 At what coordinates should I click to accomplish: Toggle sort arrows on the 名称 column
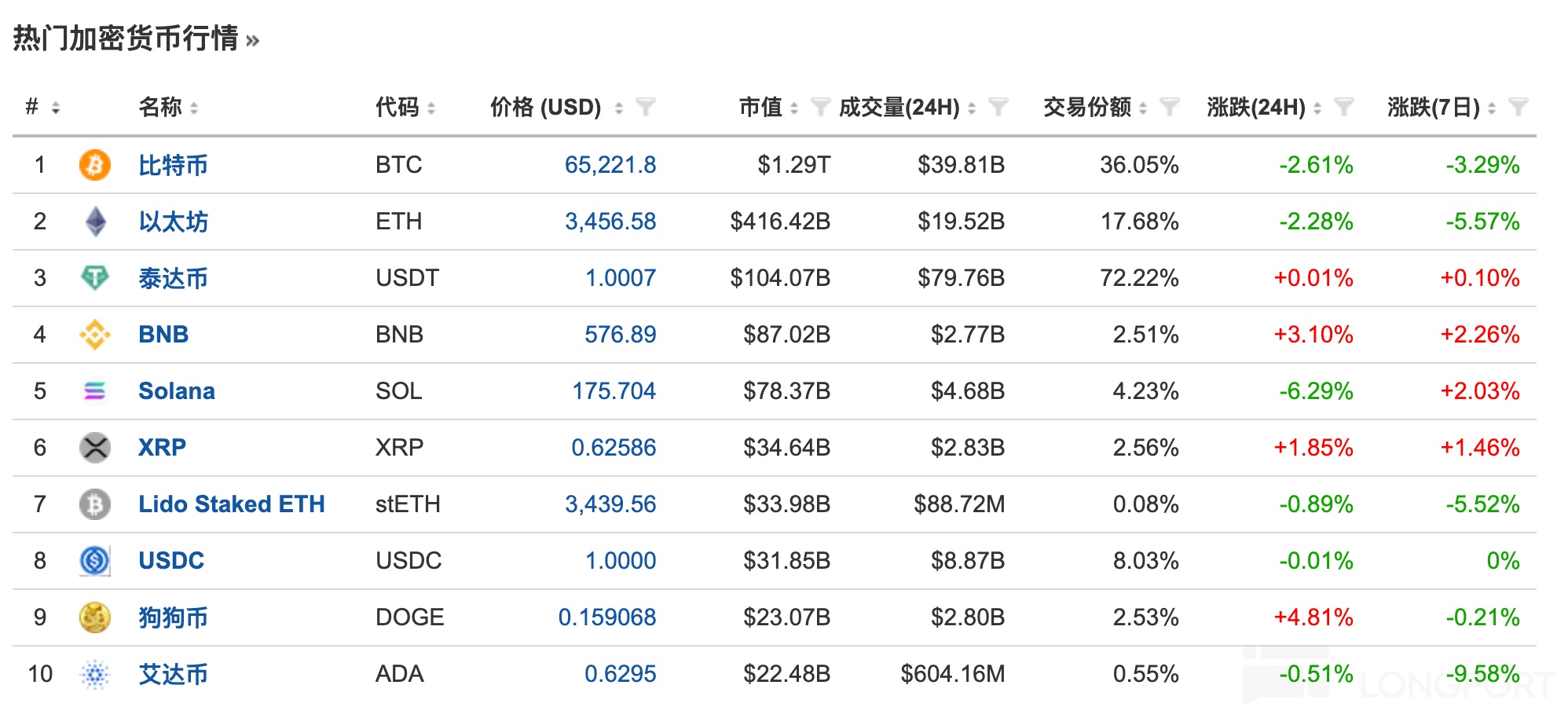click(x=194, y=108)
